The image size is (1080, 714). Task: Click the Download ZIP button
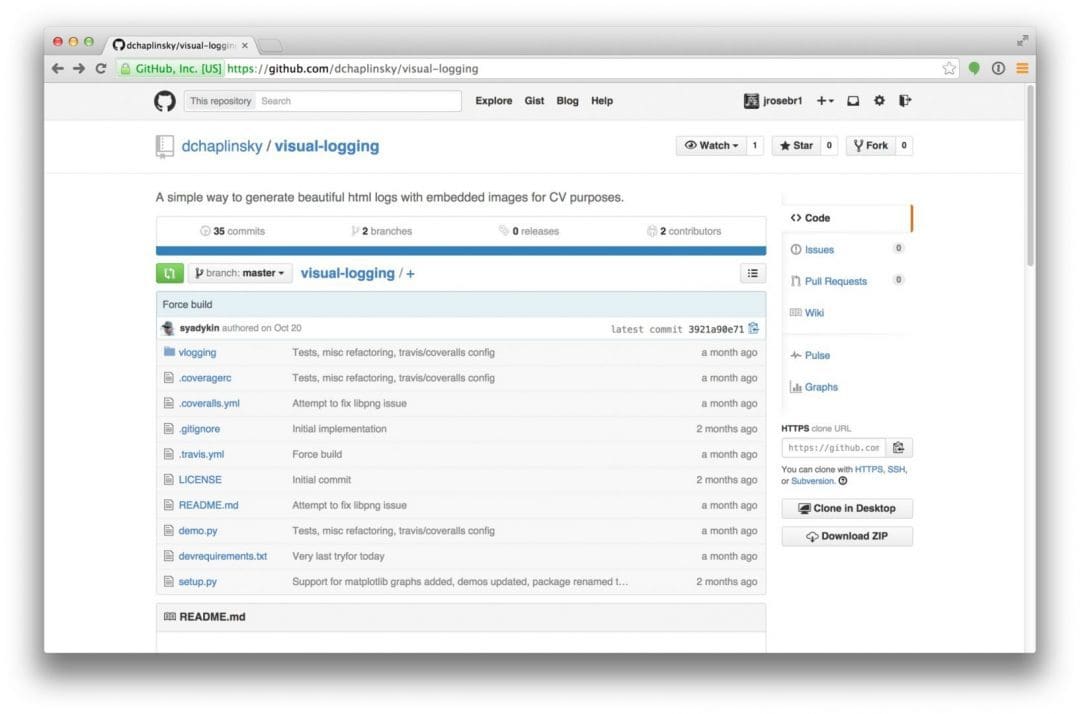(x=847, y=536)
